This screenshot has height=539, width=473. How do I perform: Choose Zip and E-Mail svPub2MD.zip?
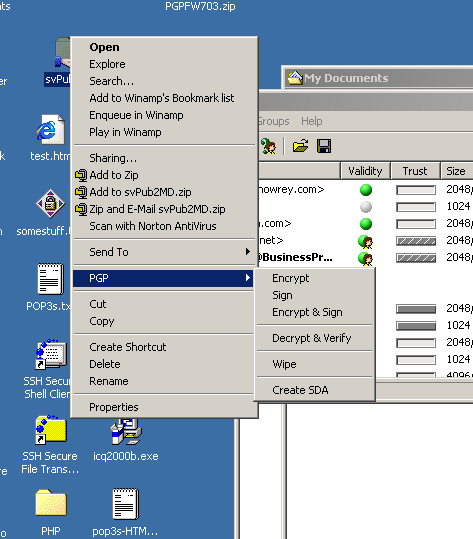[164, 209]
